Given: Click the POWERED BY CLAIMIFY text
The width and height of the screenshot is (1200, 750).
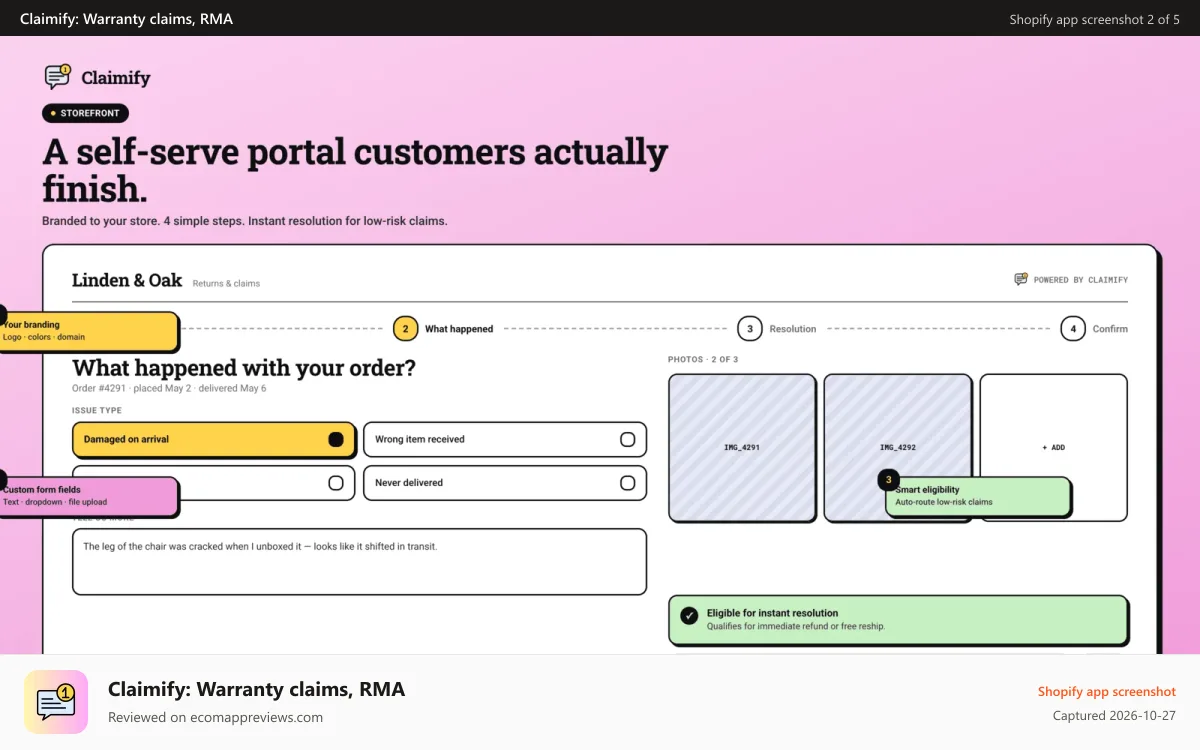Looking at the screenshot, I should click(x=1081, y=280).
